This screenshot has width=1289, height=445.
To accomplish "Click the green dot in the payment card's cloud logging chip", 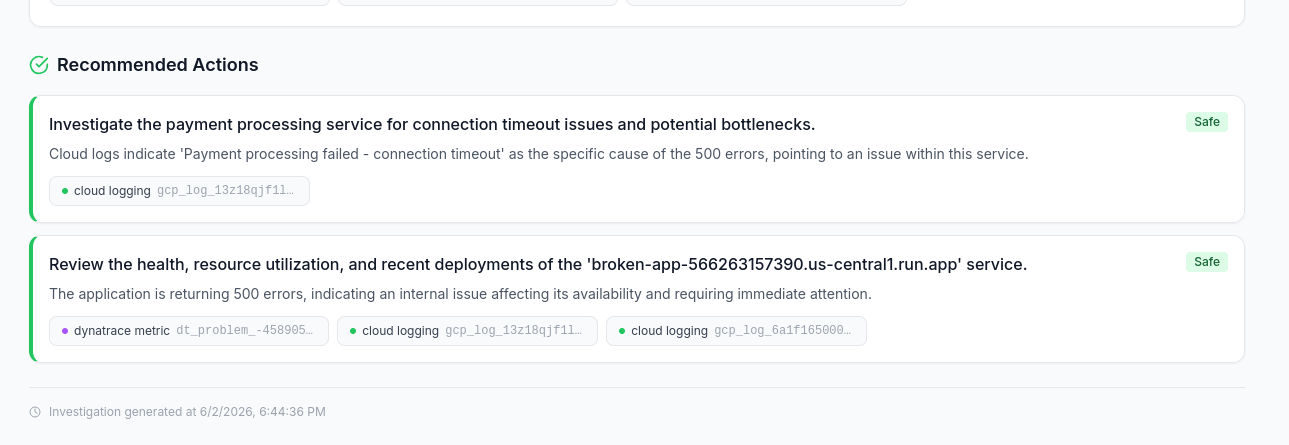I will [x=65, y=191].
